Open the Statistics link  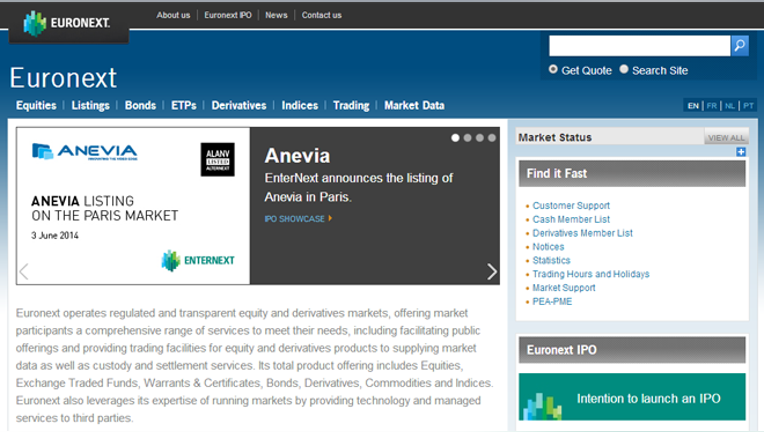coord(551,260)
